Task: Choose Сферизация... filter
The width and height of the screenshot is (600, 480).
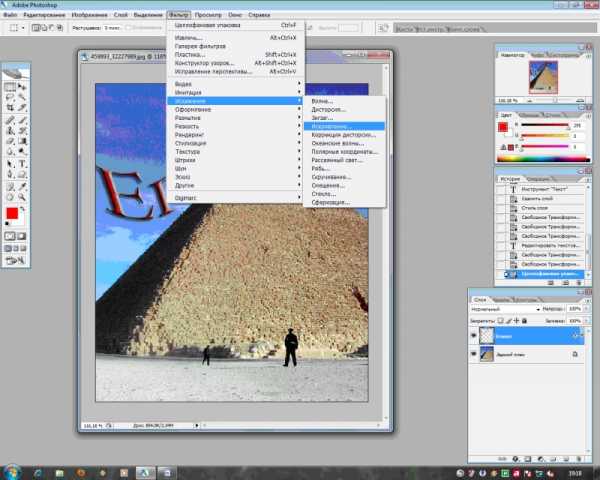Action: 344,202
